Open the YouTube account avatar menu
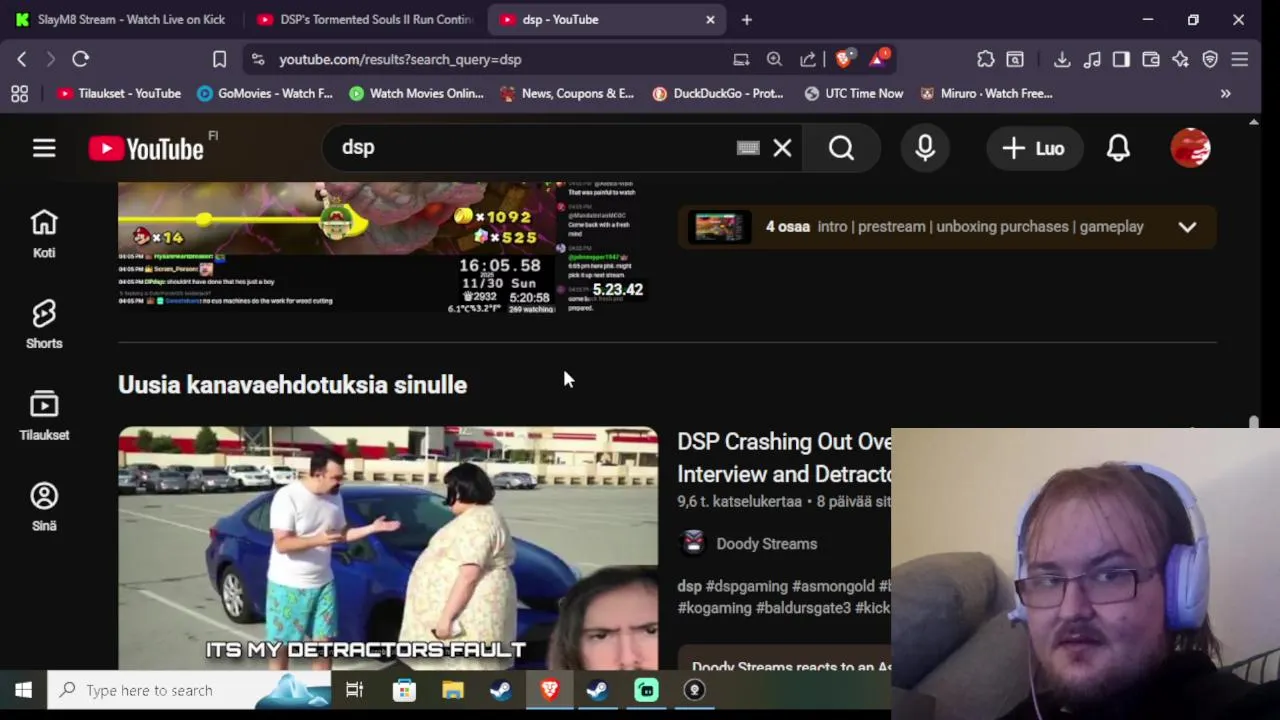 (1190, 148)
